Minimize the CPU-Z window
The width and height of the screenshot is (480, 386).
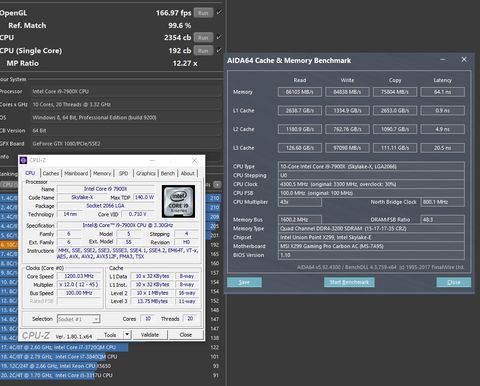click(152, 160)
